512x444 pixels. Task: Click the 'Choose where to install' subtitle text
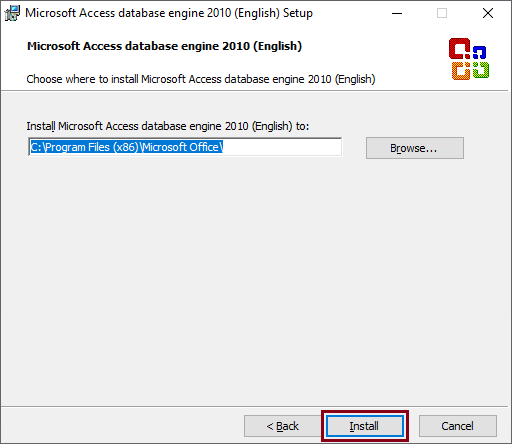click(201, 79)
